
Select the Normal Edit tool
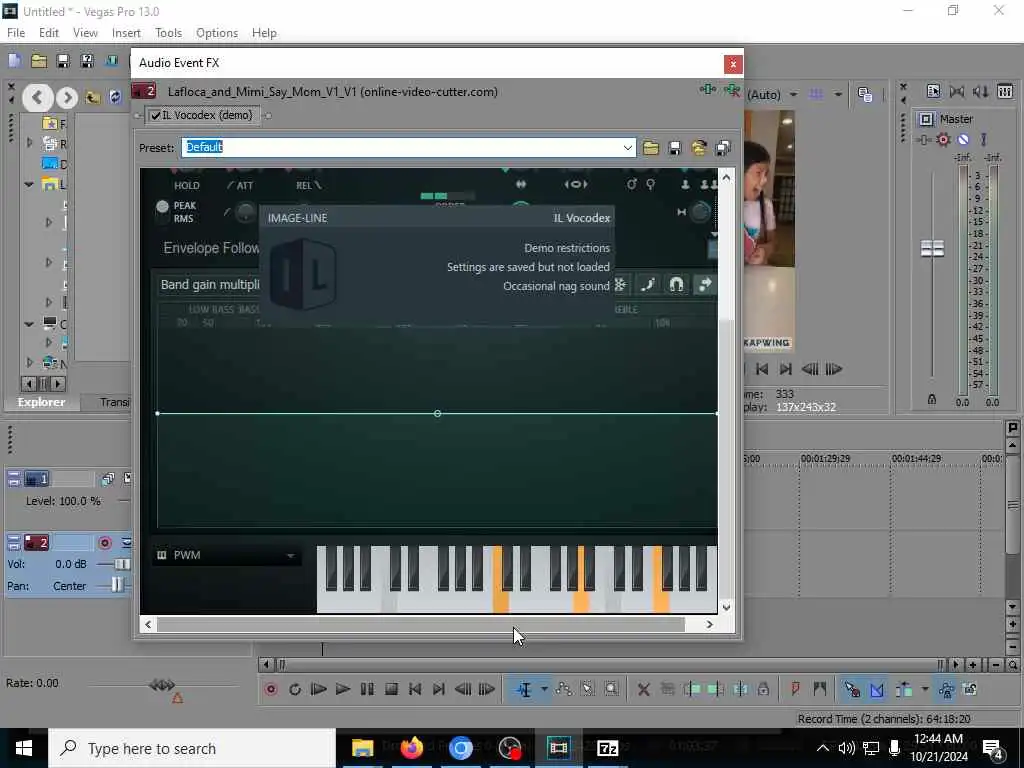click(x=524, y=689)
